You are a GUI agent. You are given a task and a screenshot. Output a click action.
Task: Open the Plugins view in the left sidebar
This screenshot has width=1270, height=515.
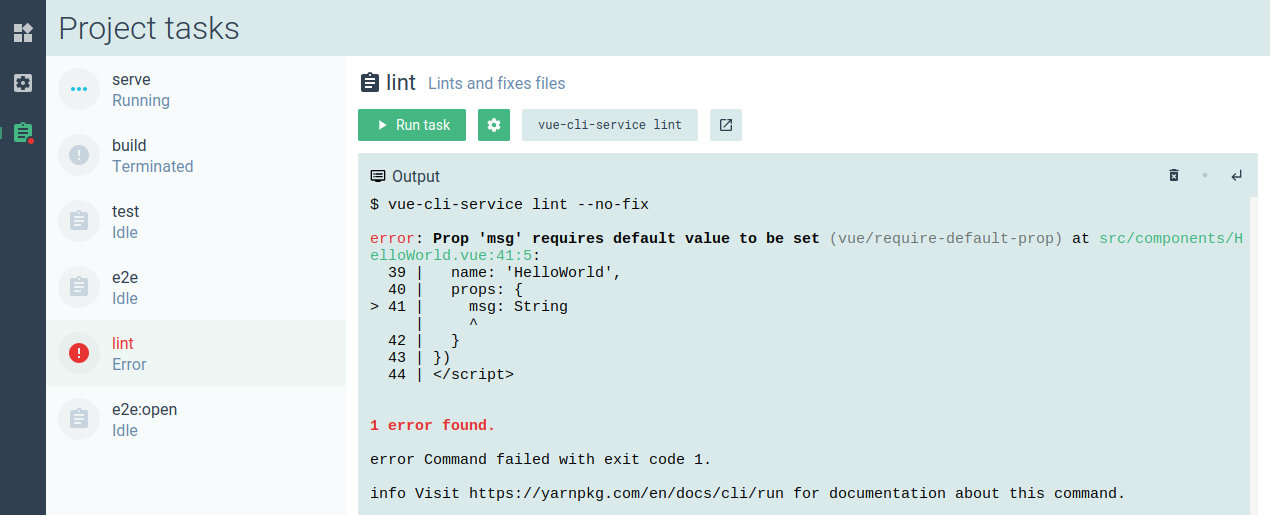tap(23, 33)
